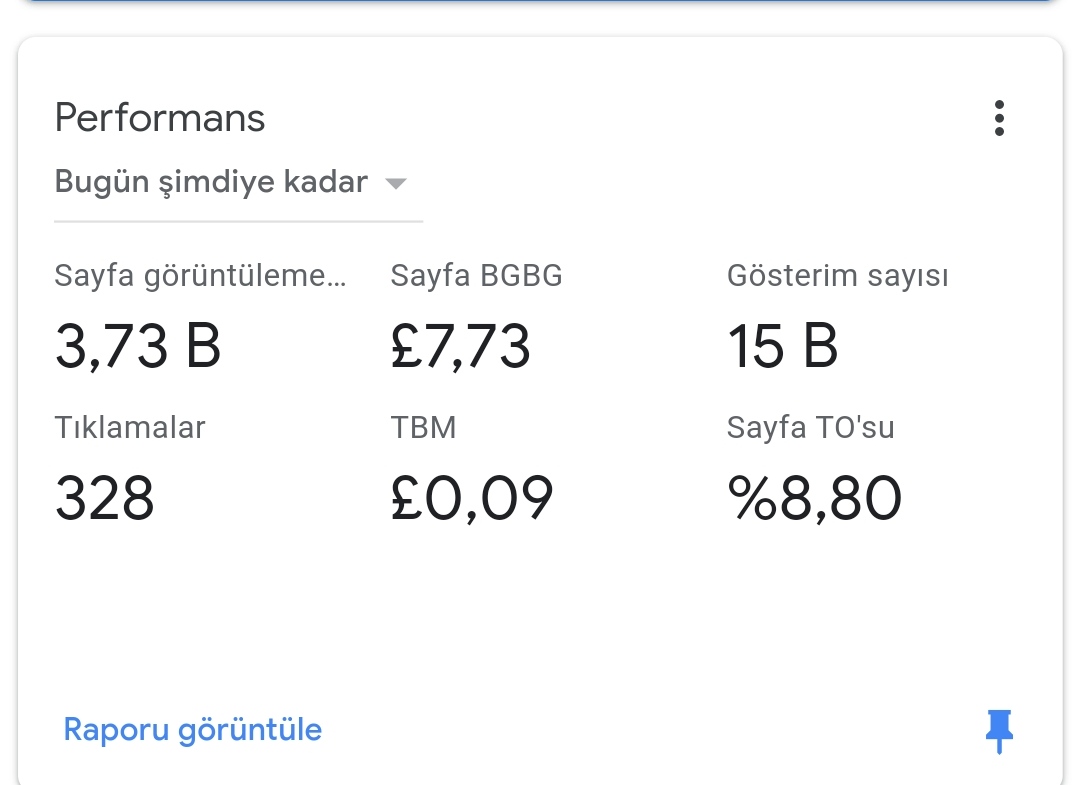Image resolution: width=1080 pixels, height=785 pixels.
Task: Click the 'Tıklamalar' metric label
Action: [129, 428]
